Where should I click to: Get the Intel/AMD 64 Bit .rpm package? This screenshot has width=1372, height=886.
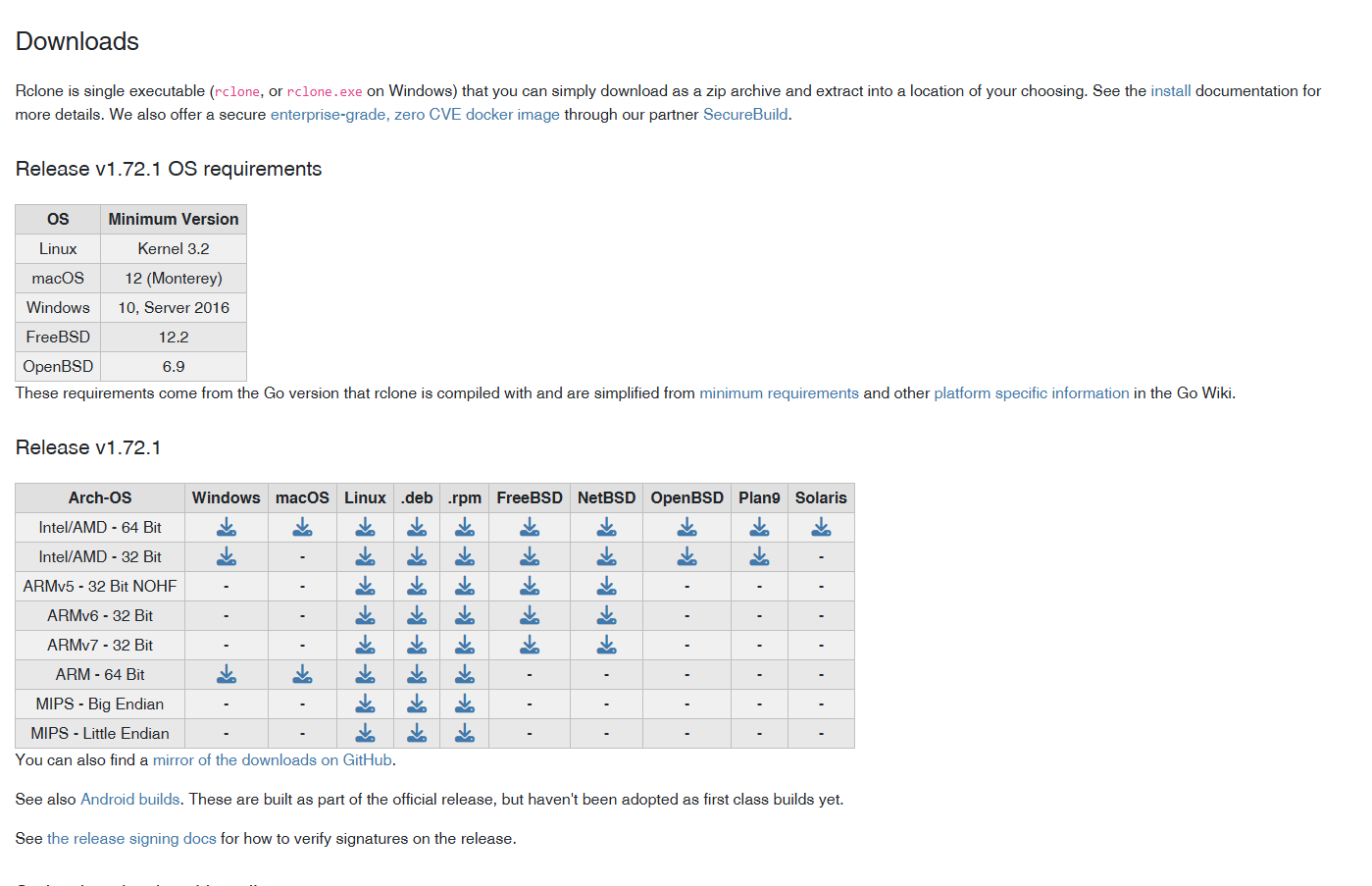[x=465, y=527]
